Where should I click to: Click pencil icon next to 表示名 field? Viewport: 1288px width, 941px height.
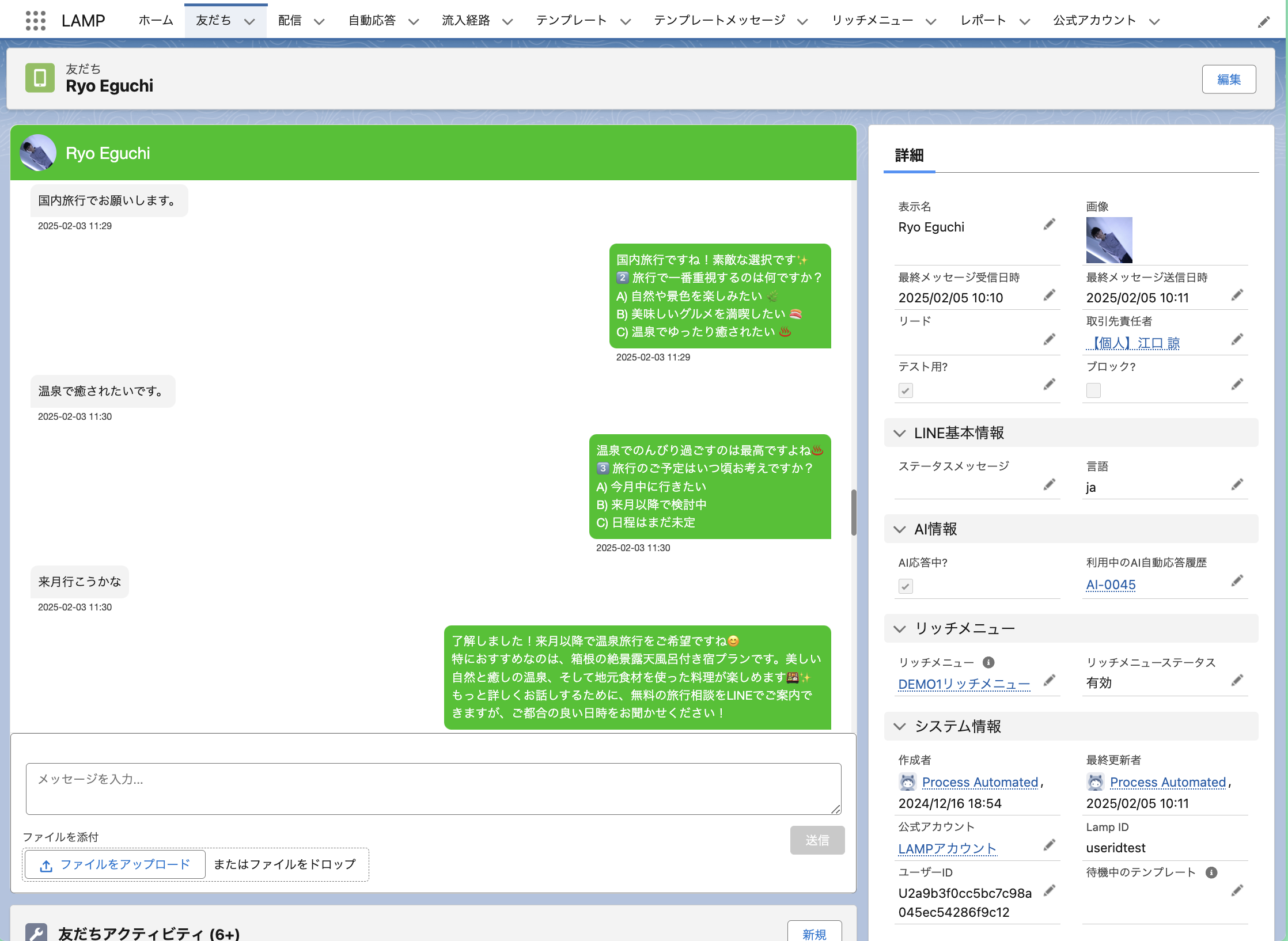point(1049,225)
